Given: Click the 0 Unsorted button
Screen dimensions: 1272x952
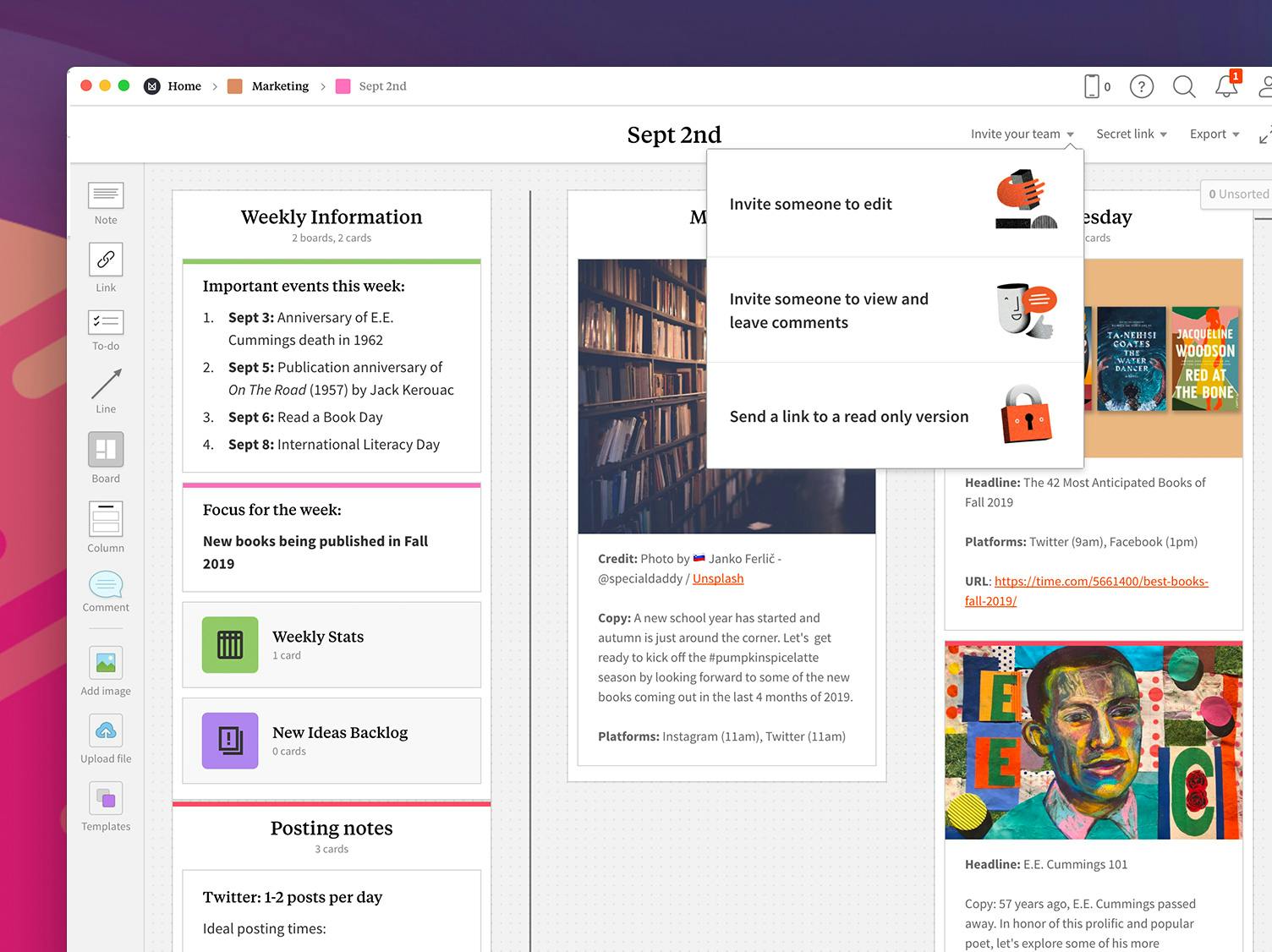Looking at the screenshot, I should [x=1236, y=194].
